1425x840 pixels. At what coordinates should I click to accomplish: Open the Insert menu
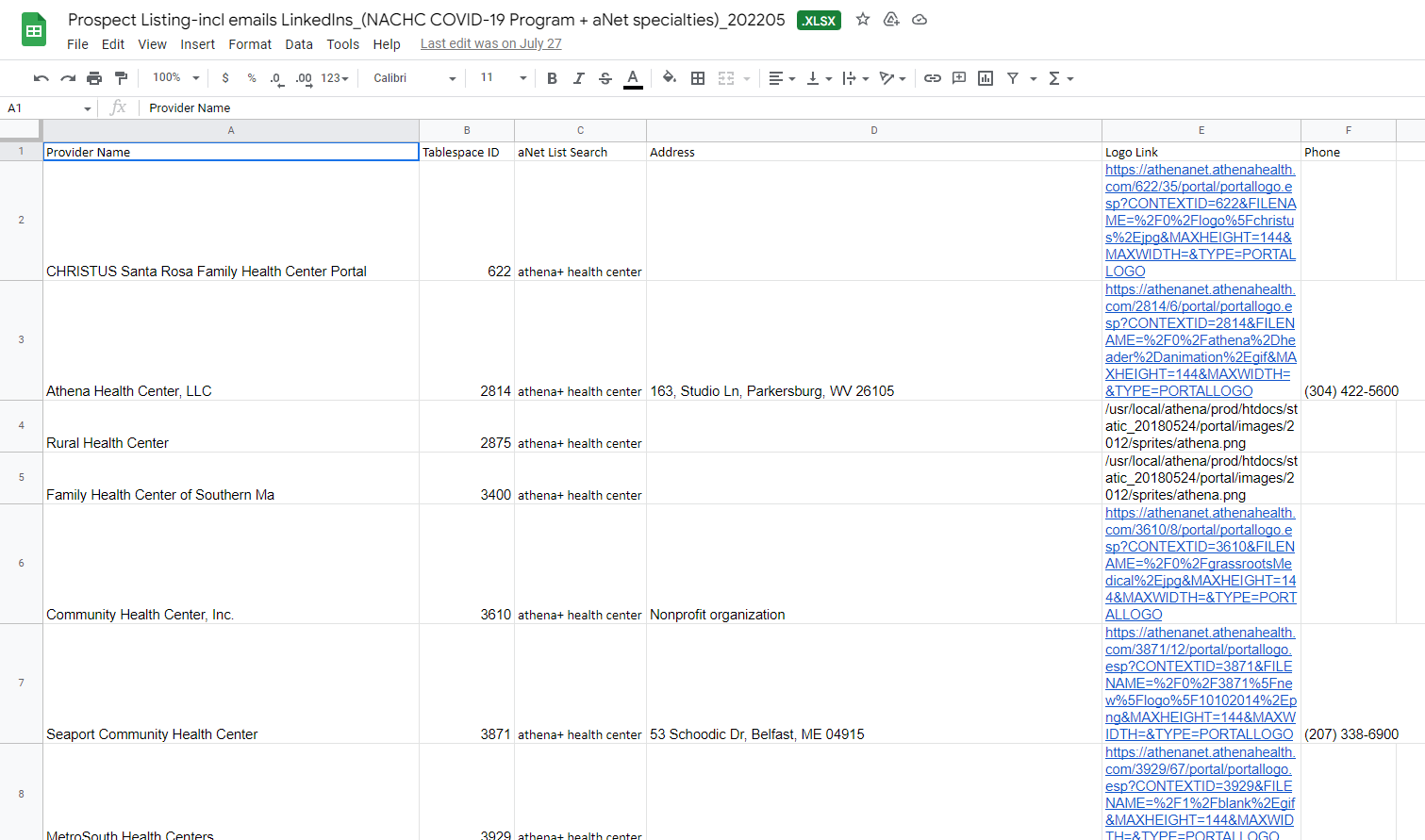[x=198, y=44]
